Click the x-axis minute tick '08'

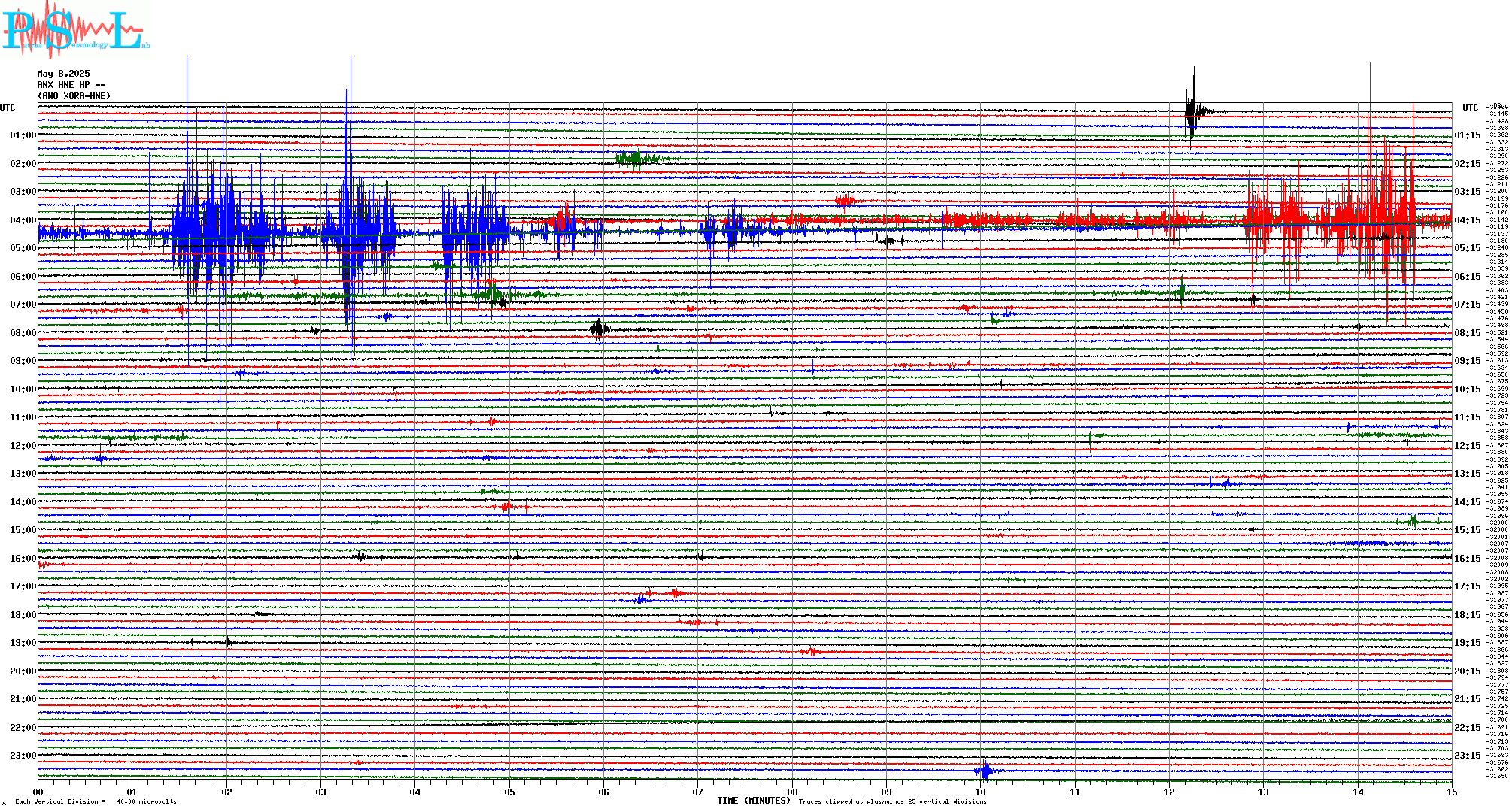[x=792, y=792]
